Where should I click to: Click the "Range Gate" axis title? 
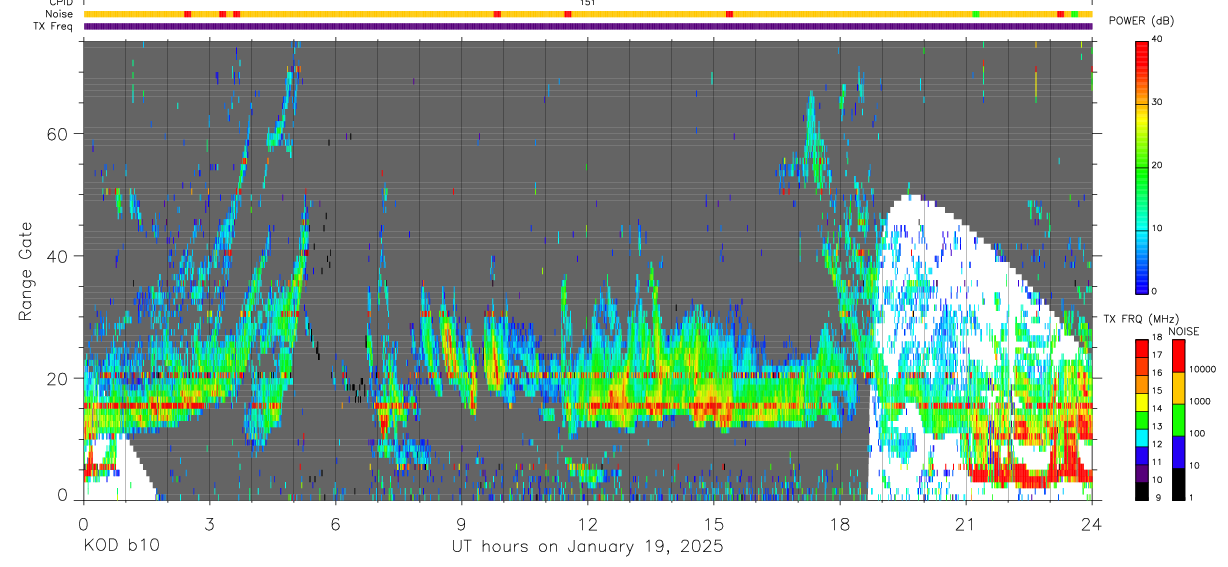(26, 270)
